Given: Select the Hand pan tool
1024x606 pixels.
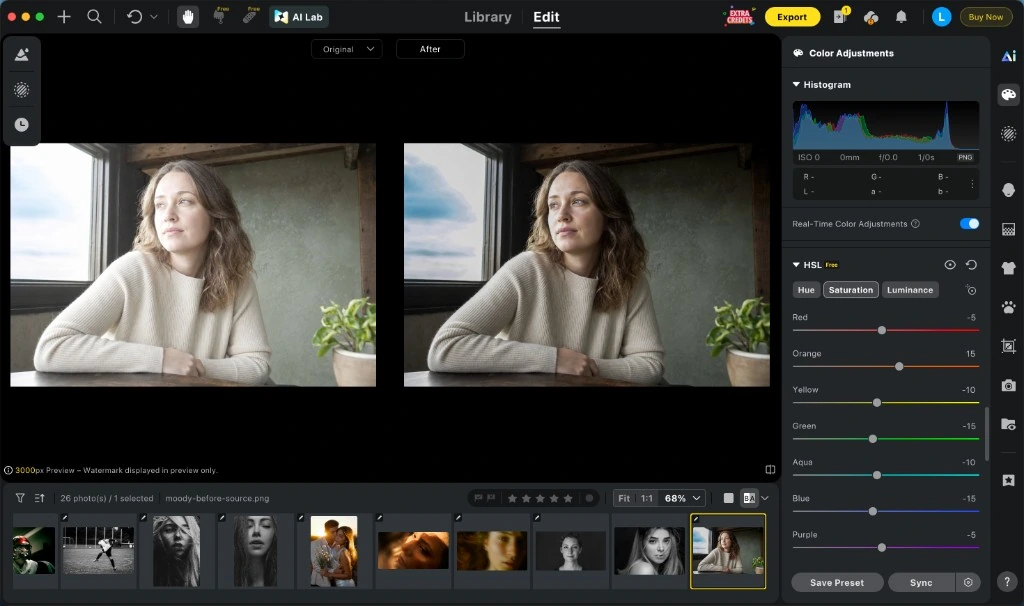Looking at the screenshot, I should pos(188,17).
